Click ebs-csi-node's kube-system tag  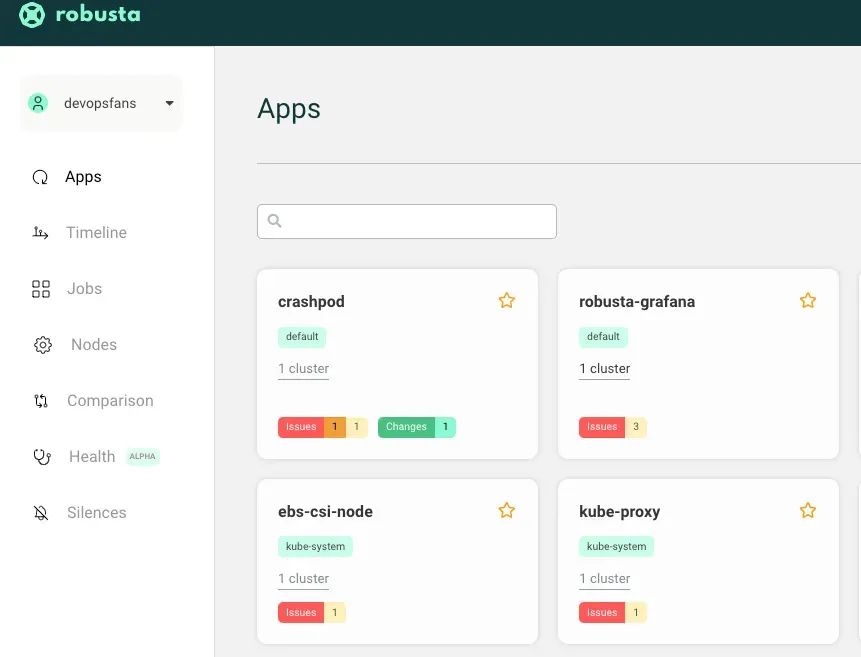[315, 547]
